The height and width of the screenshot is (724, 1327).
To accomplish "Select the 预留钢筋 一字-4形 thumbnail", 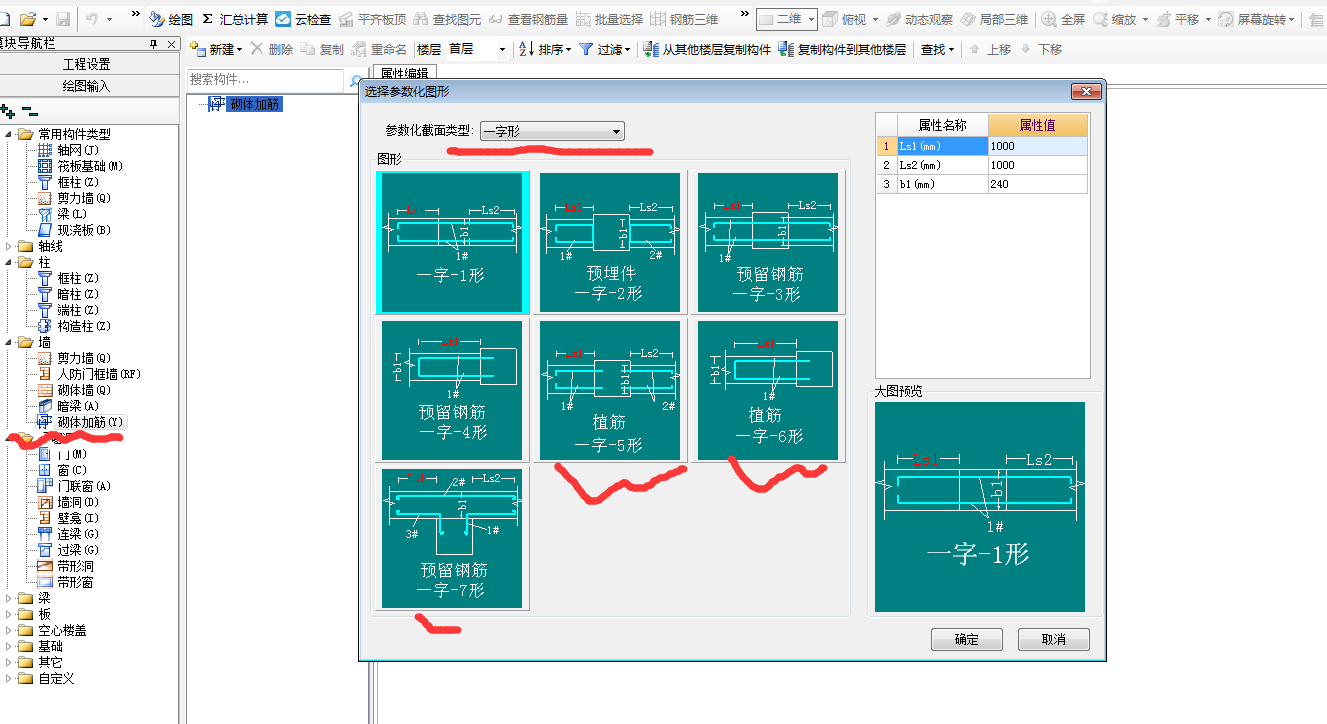I will tap(452, 390).
